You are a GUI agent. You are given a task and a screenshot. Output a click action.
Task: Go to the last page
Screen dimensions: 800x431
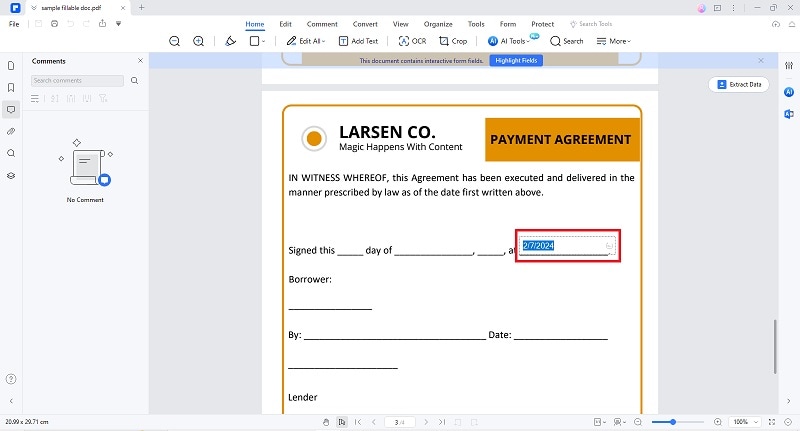442,422
